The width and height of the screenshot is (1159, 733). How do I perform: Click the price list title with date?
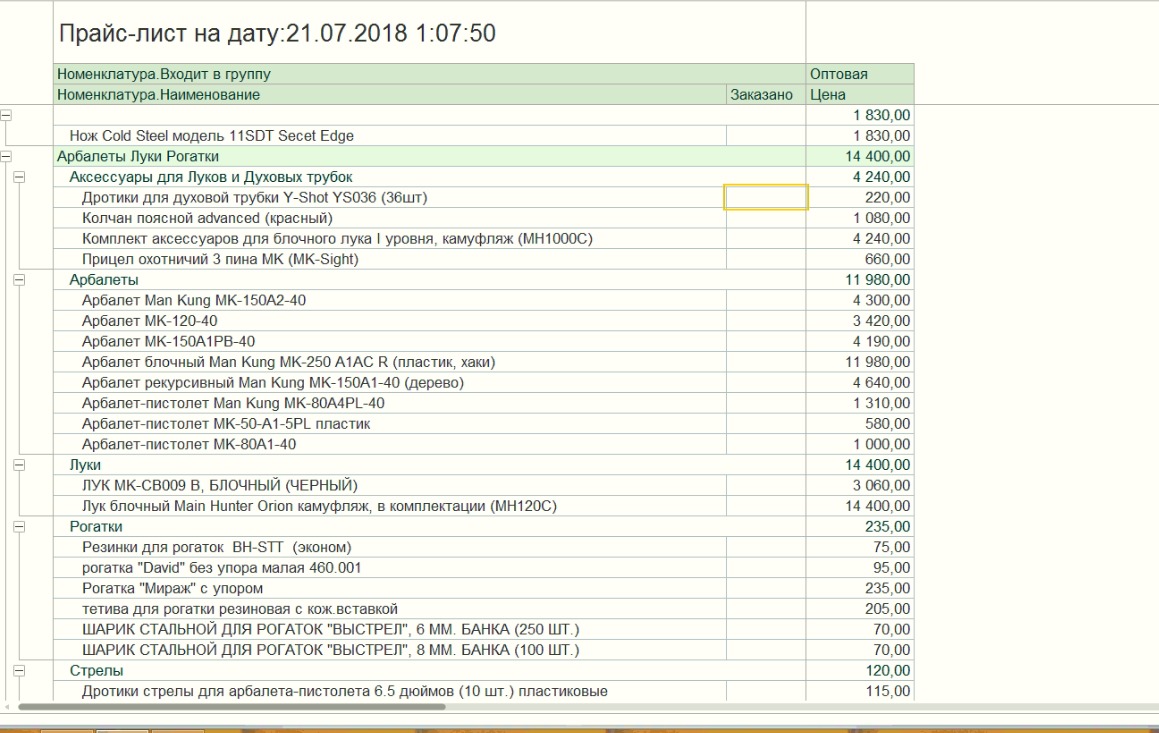277,34
